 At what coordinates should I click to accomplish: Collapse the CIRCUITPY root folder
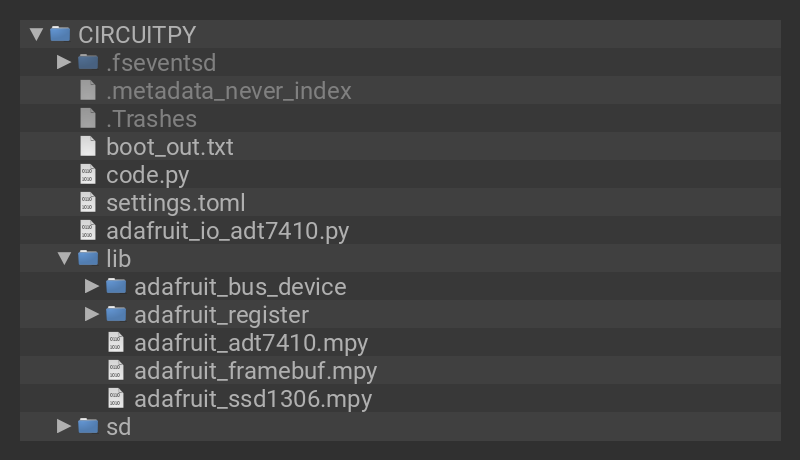pyautogui.click(x=37, y=34)
